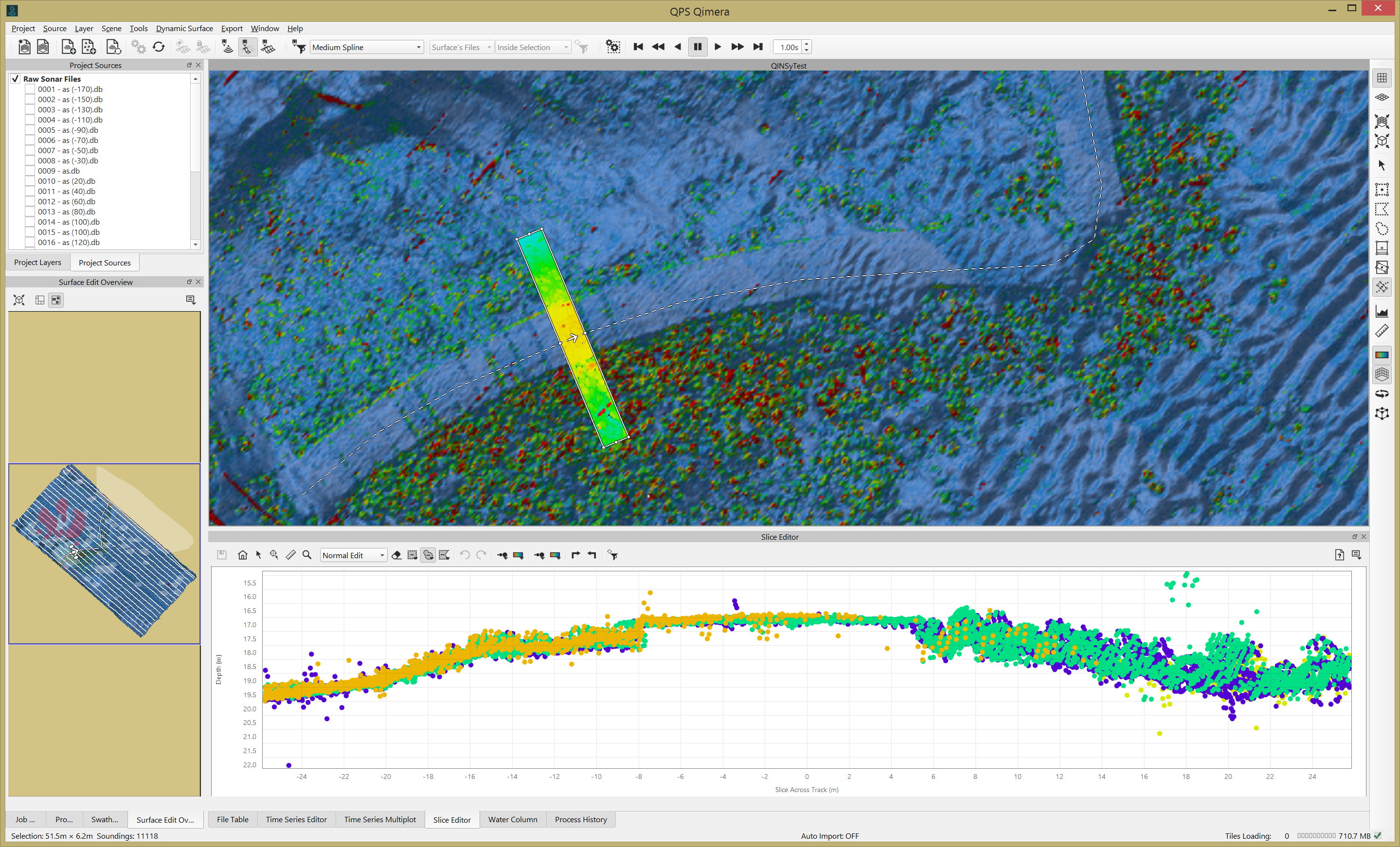Increase the 1.00s playback interval stepper
This screenshot has height=847, width=1400.
(x=806, y=44)
